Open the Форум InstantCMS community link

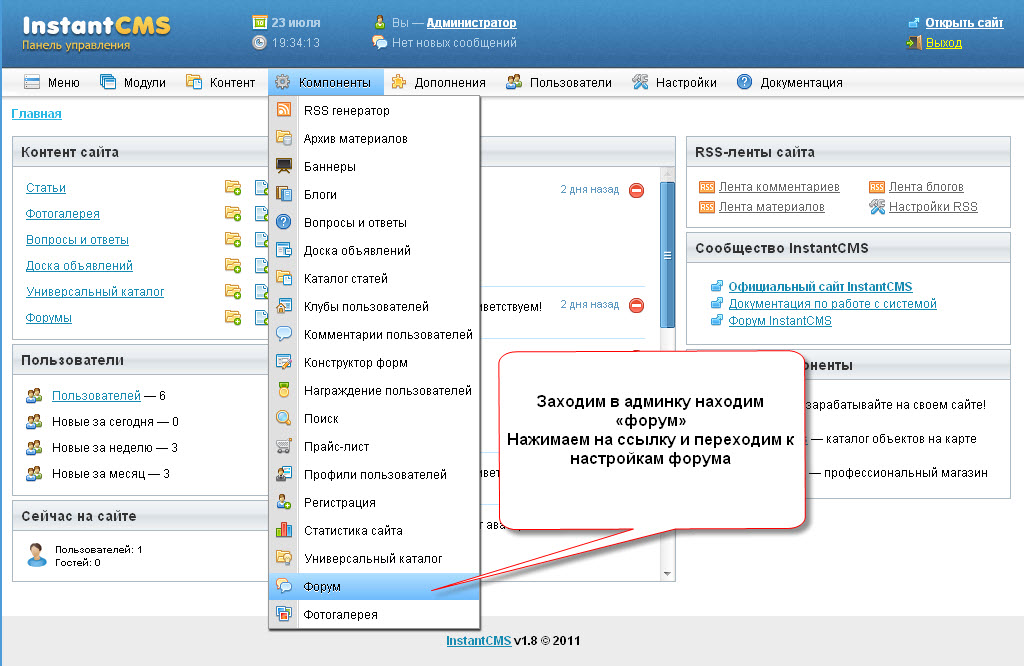pos(780,321)
